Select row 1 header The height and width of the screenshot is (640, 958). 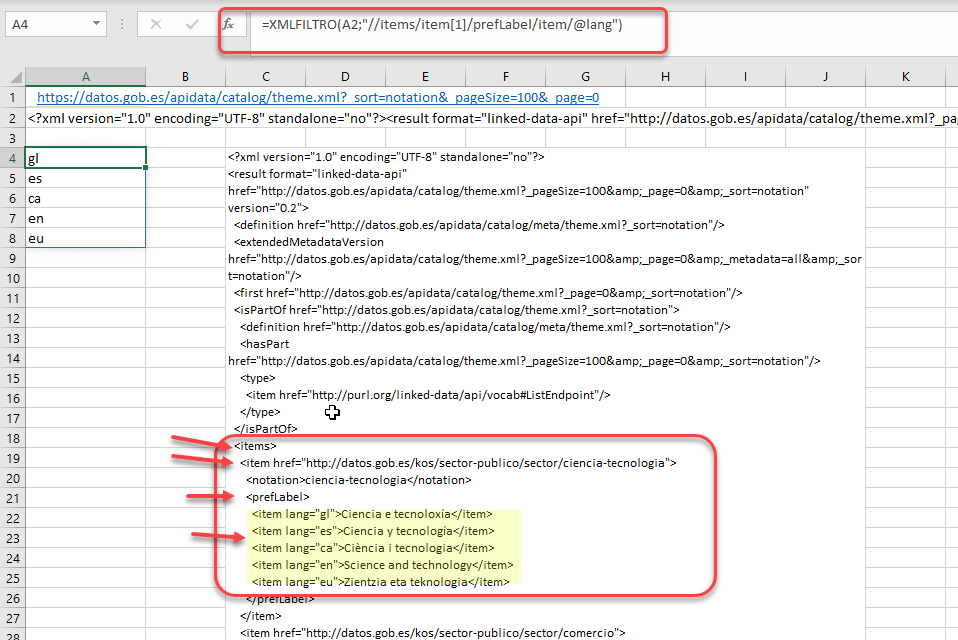tap(12, 98)
